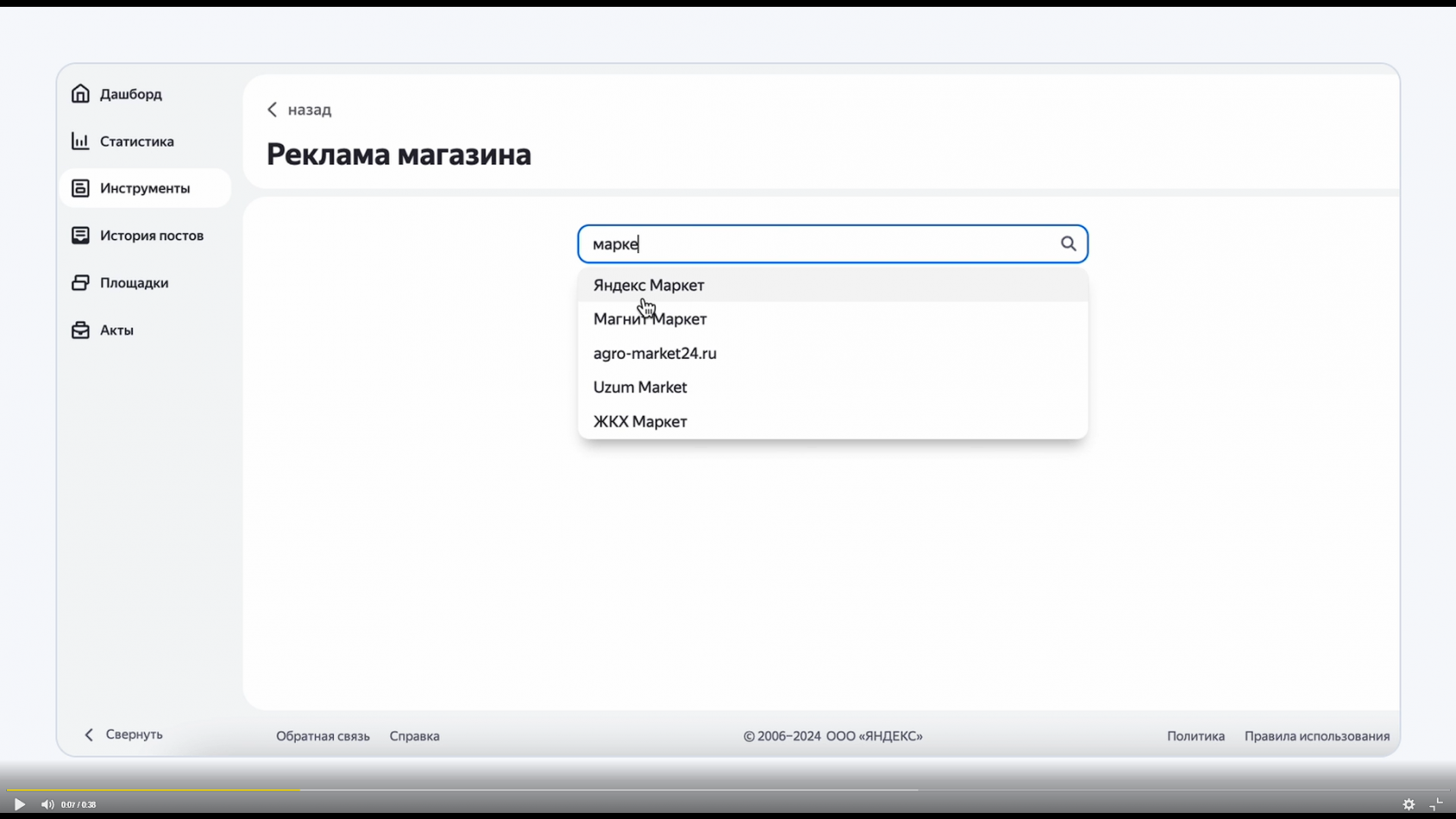Select Яндекс Маркет suggestion

(832, 285)
